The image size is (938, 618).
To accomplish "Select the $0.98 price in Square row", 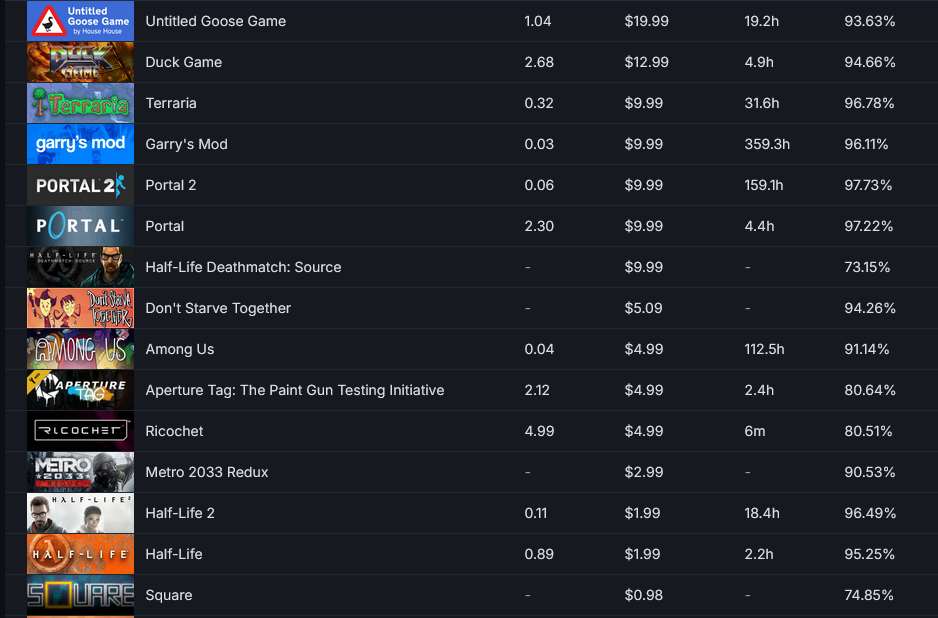I will [x=643, y=595].
